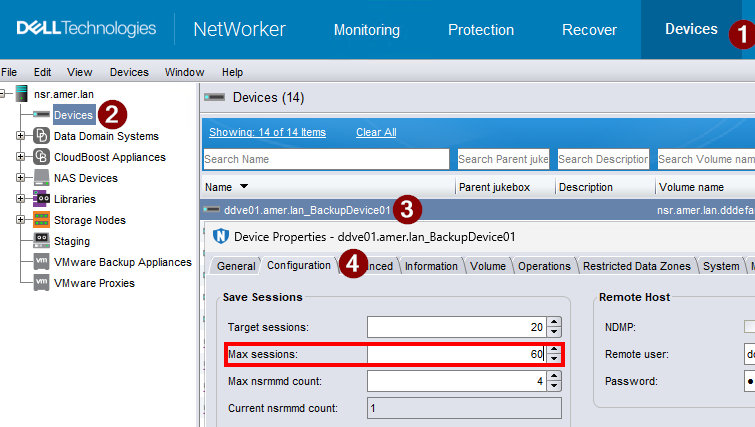This screenshot has width=755, height=427.
Task: Click the Clear All link
Action: [376, 132]
